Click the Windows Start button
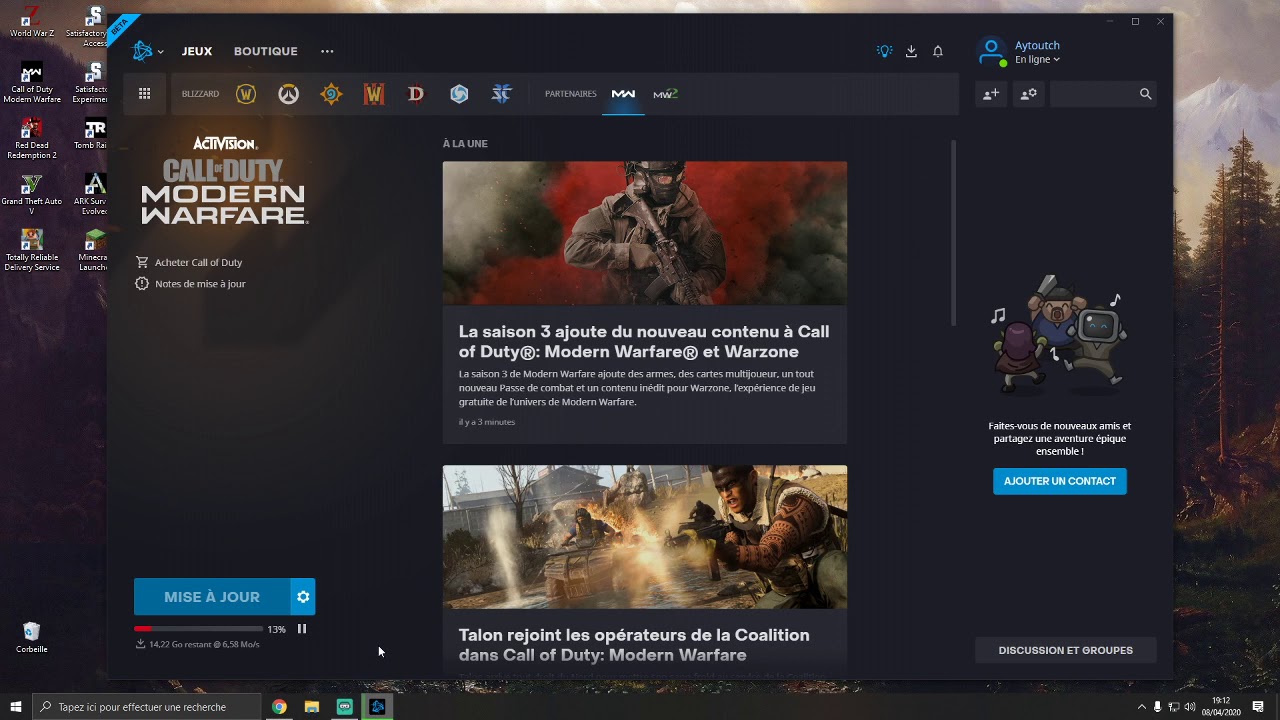 tap(16, 707)
